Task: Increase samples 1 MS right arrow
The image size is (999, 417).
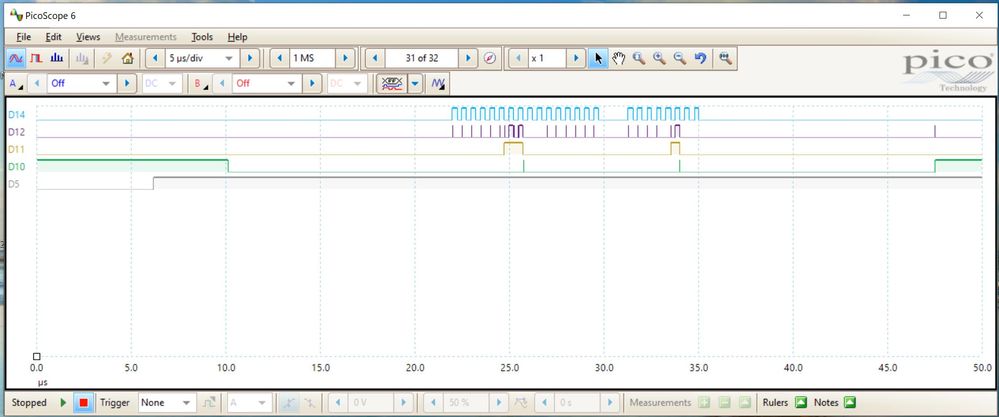Action: tap(345, 59)
